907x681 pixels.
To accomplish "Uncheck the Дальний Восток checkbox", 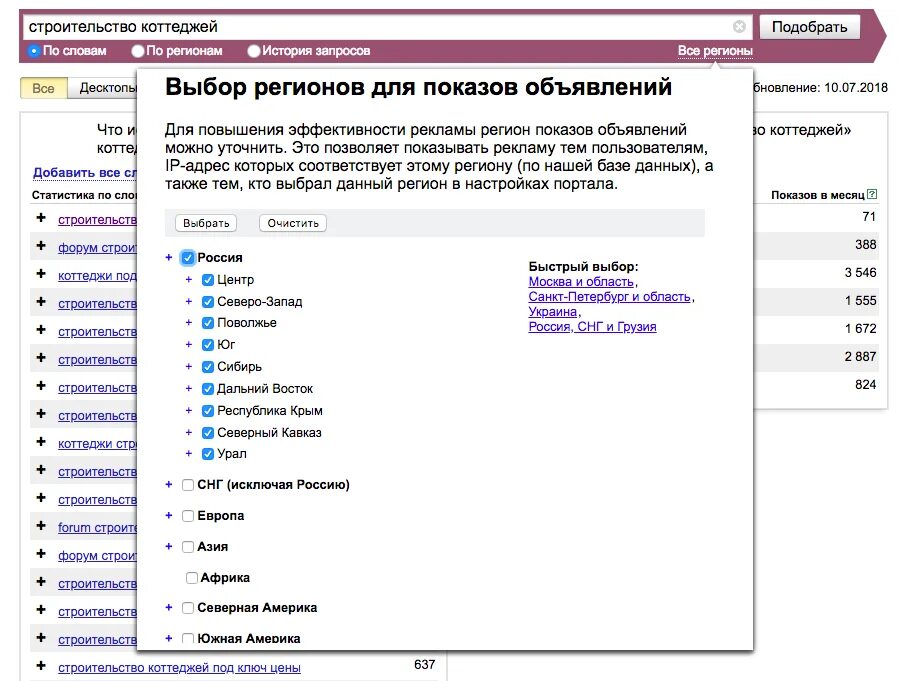I will pyautogui.click(x=208, y=389).
